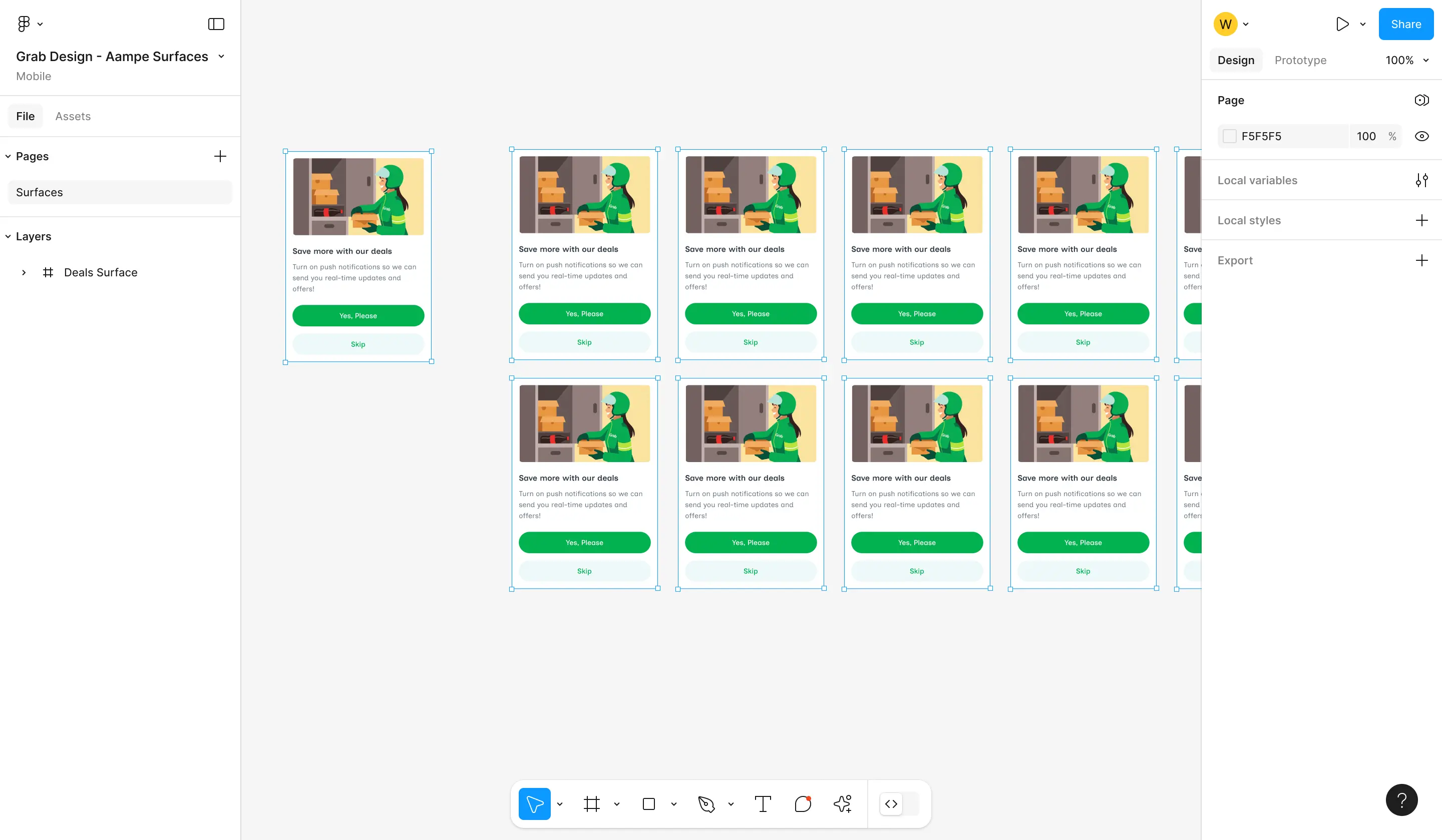This screenshot has width=1442, height=840.
Task: Switch to the Assets tab
Action: click(x=73, y=116)
